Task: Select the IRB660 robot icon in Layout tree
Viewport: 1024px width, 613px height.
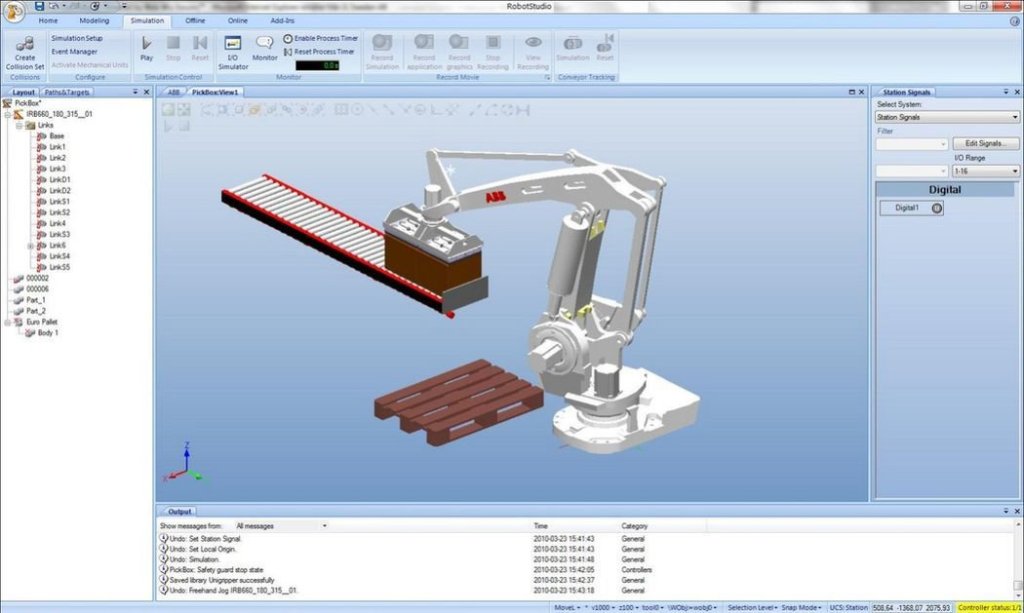Action: (x=19, y=114)
